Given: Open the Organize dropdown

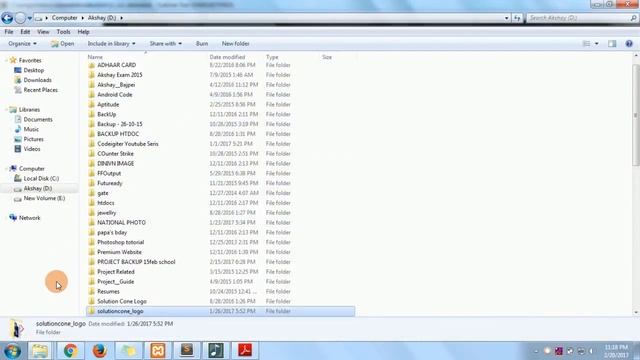Looking at the screenshot, I should (22, 44).
